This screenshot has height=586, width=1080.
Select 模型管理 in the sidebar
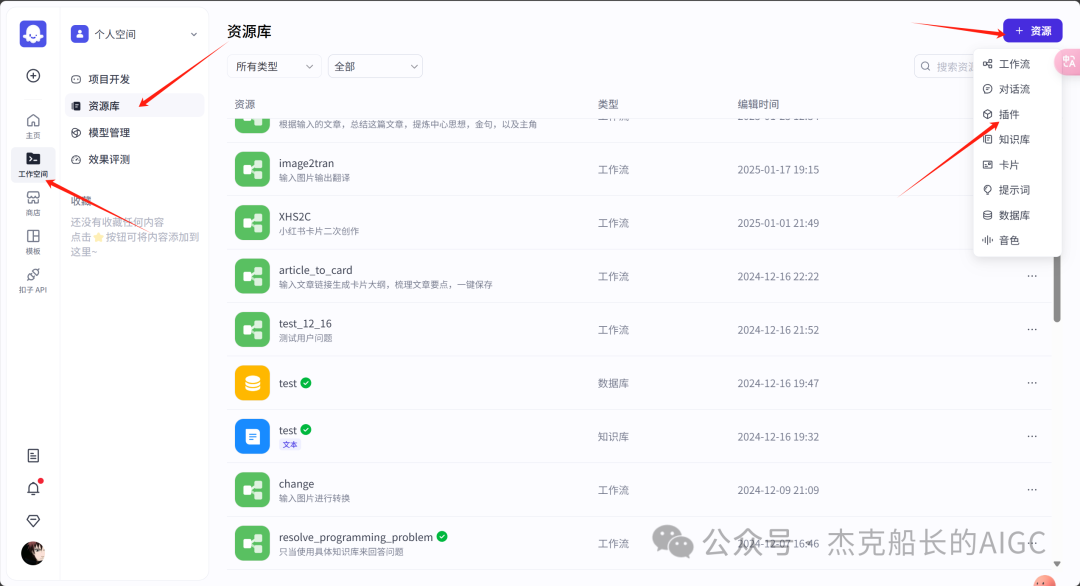pyautogui.click(x=134, y=132)
